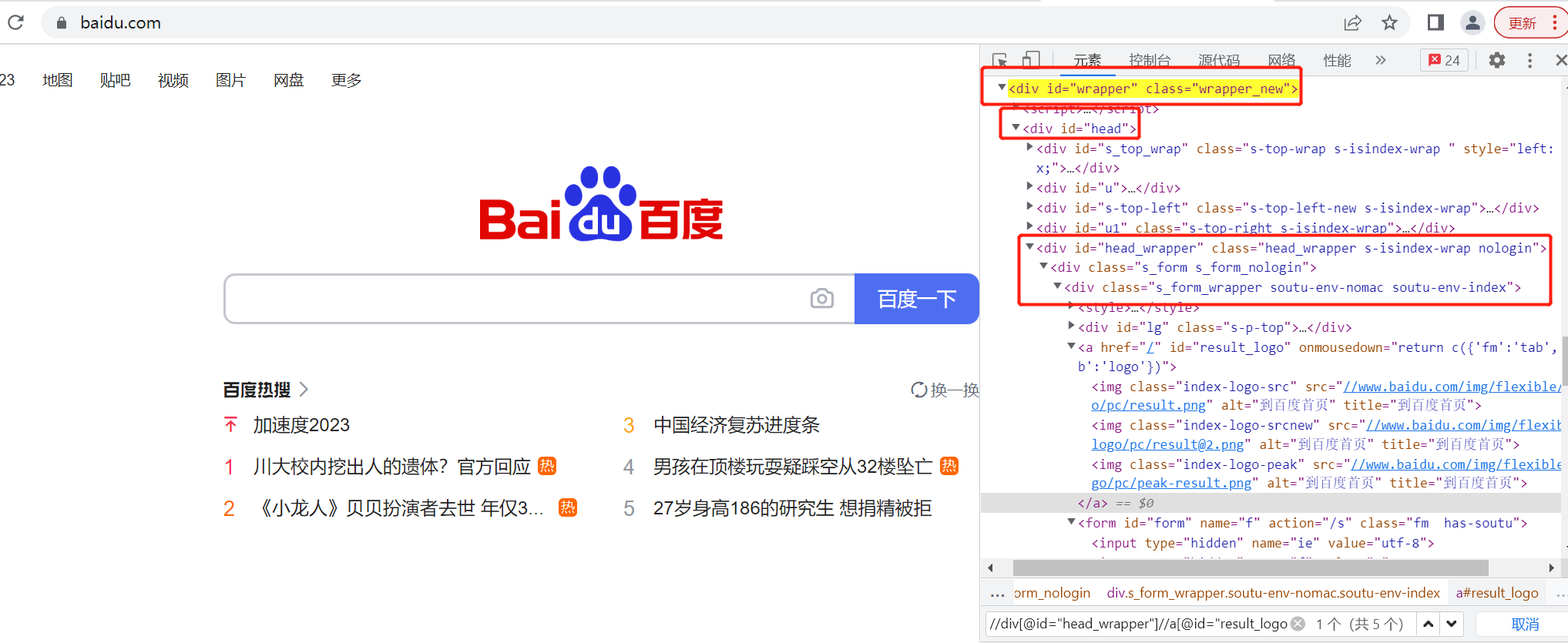The height and width of the screenshot is (643, 1568).
Task: Click the XPath search field in DevTools
Action: click(1138, 624)
